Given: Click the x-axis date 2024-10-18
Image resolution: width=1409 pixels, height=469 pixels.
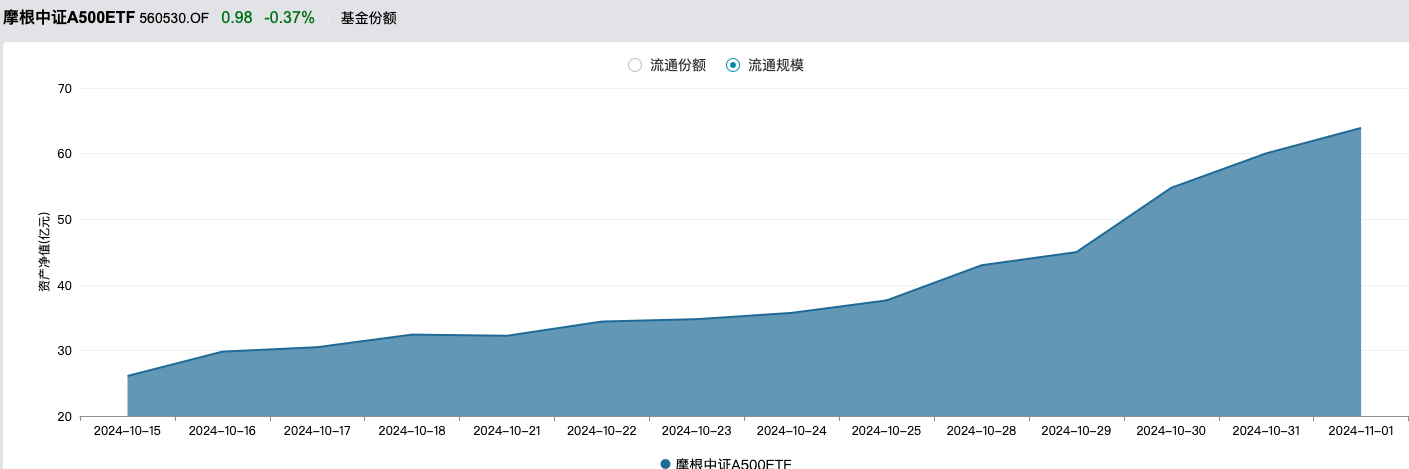Looking at the screenshot, I should (412, 430).
